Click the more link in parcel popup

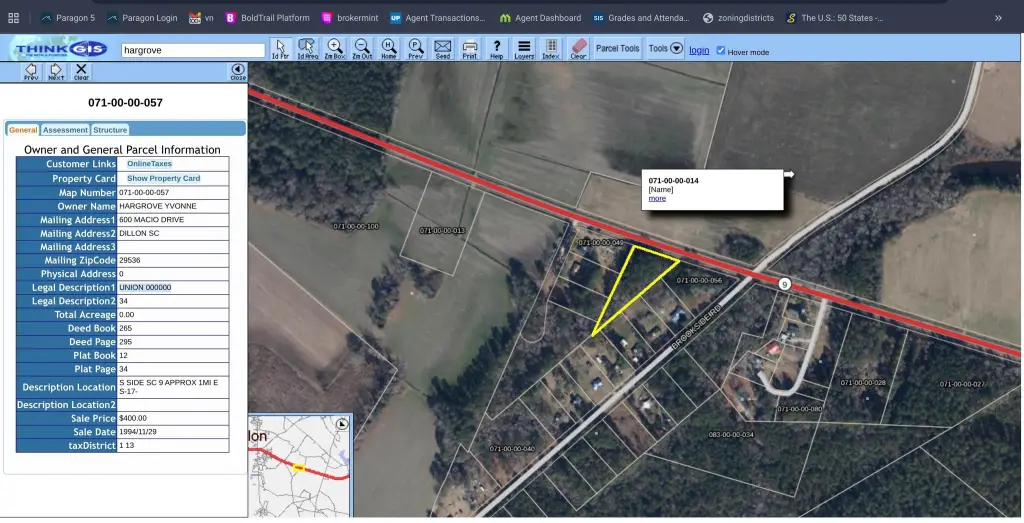(x=657, y=198)
